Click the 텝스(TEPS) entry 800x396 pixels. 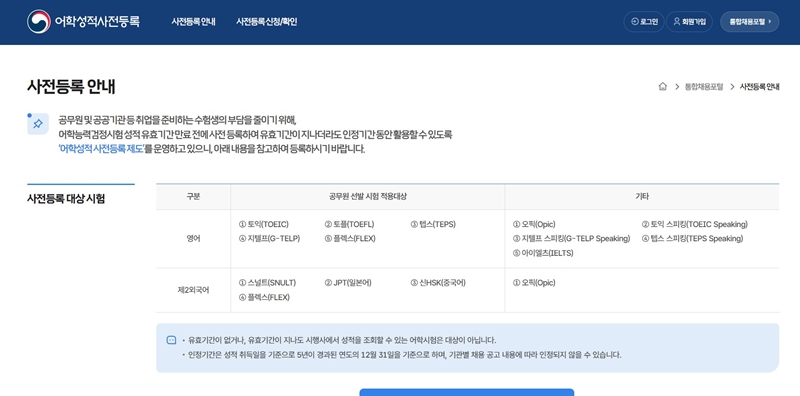[x=433, y=224]
